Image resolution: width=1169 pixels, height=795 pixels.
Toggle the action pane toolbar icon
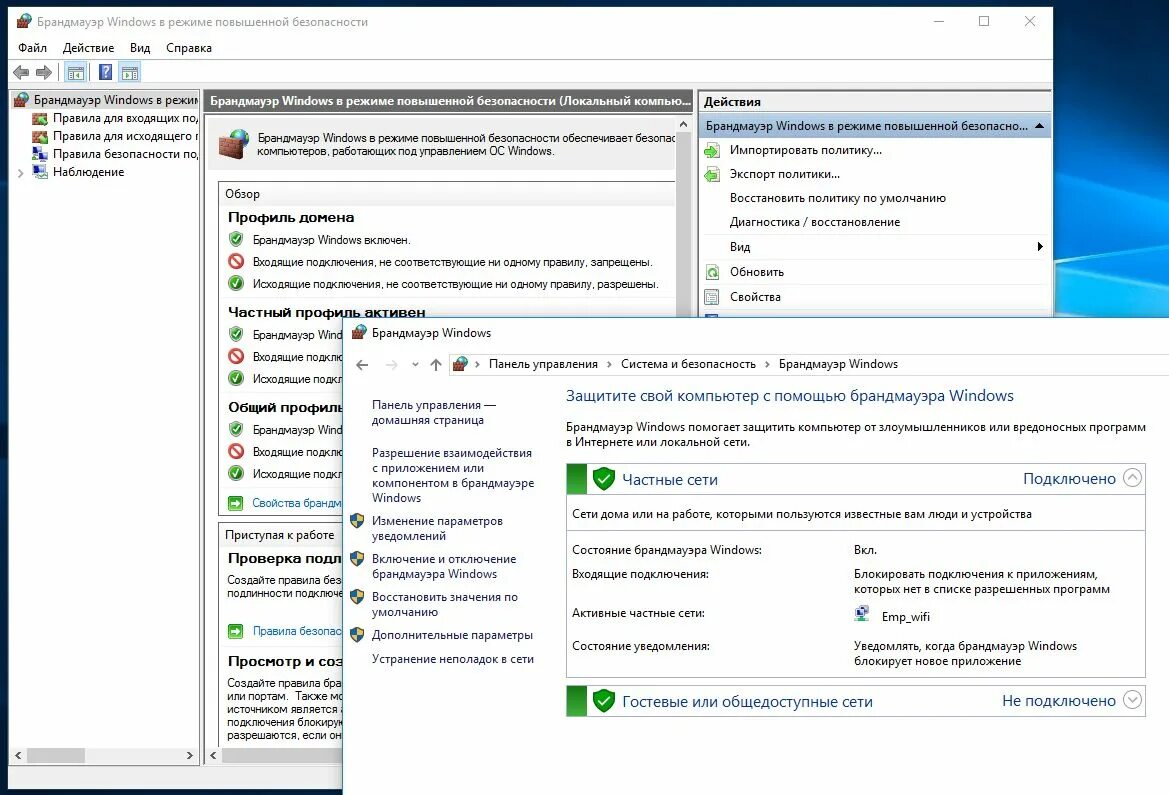130,72
